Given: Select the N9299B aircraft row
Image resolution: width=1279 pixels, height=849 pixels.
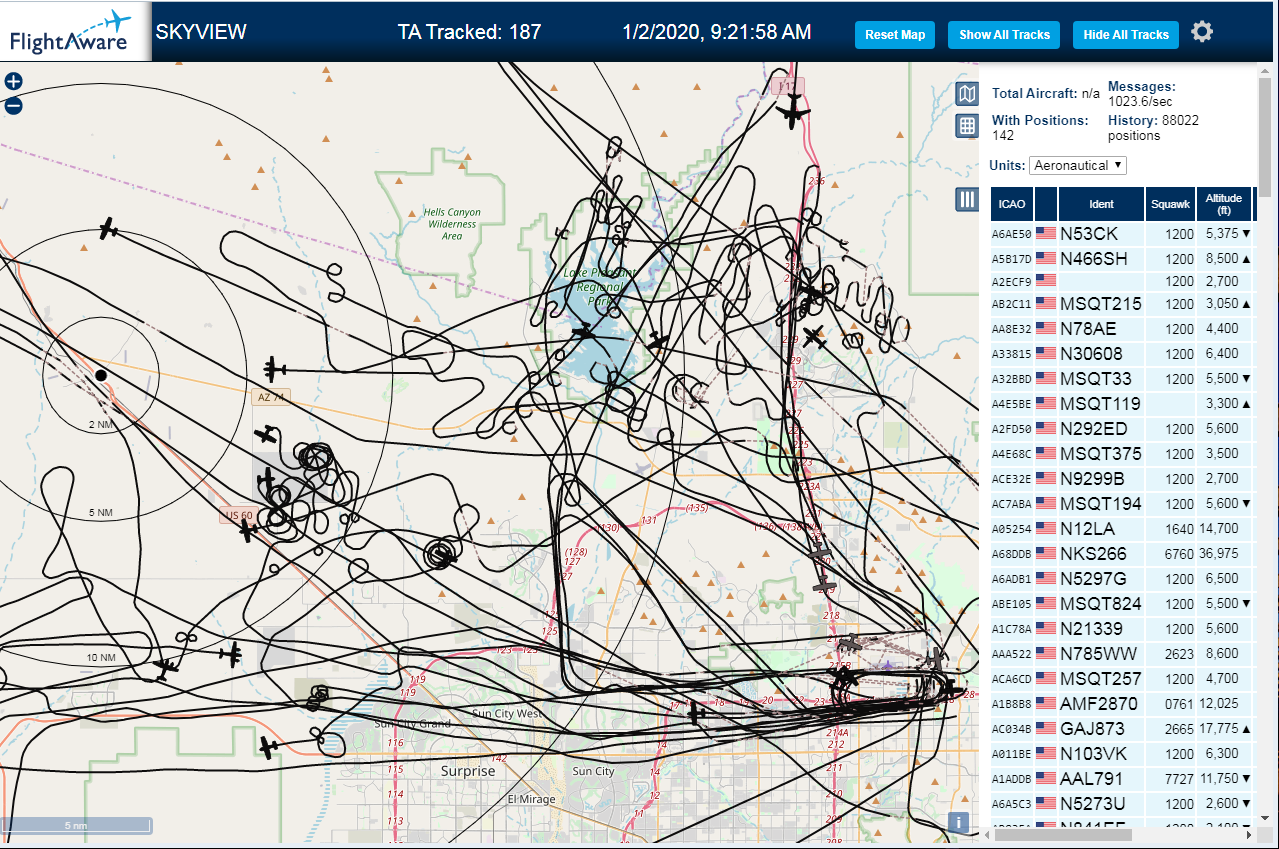Looking at the screenshot, I should click(1122, 478).
